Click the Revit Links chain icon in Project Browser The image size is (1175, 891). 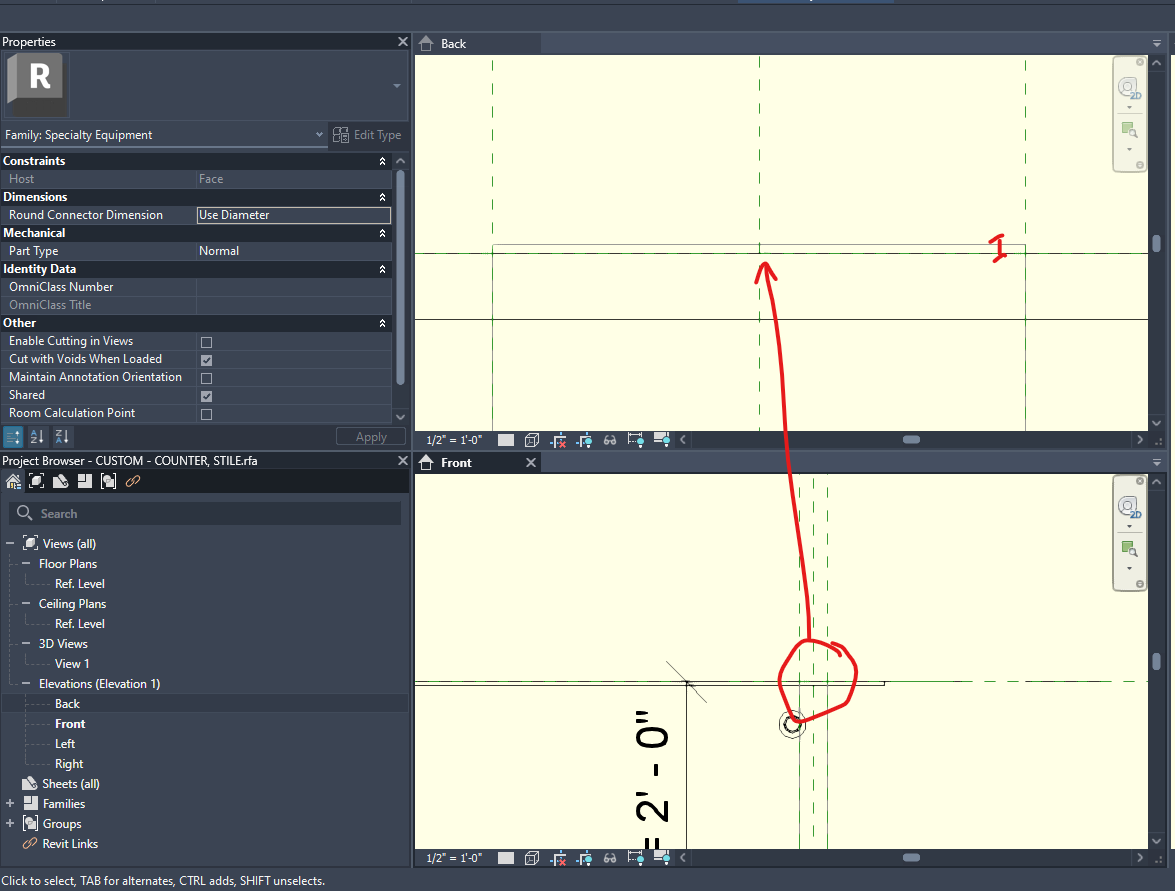[x=133, y=481]
